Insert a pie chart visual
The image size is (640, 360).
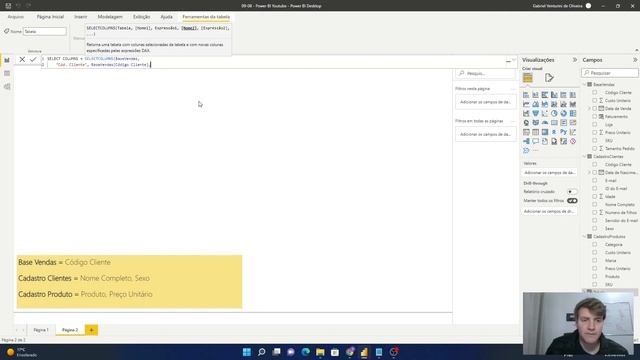pos(554,113)
